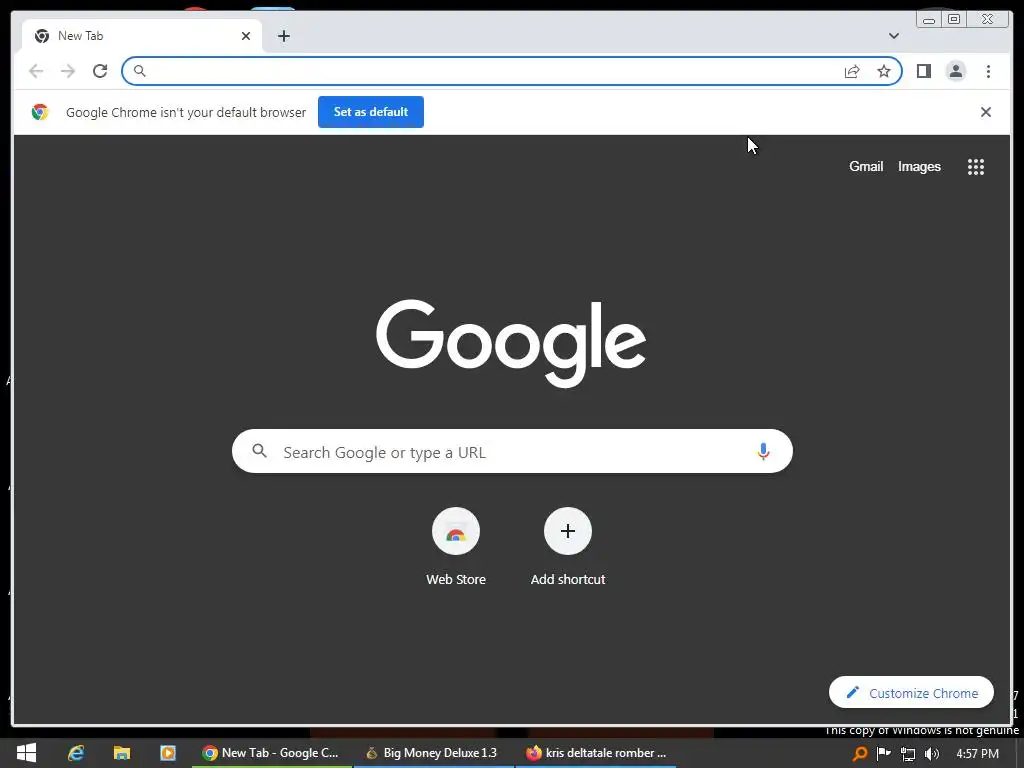The width and height of the screenshot is (1024, 768).
Task: Open the network tray icon
Action: pos(907,754)
